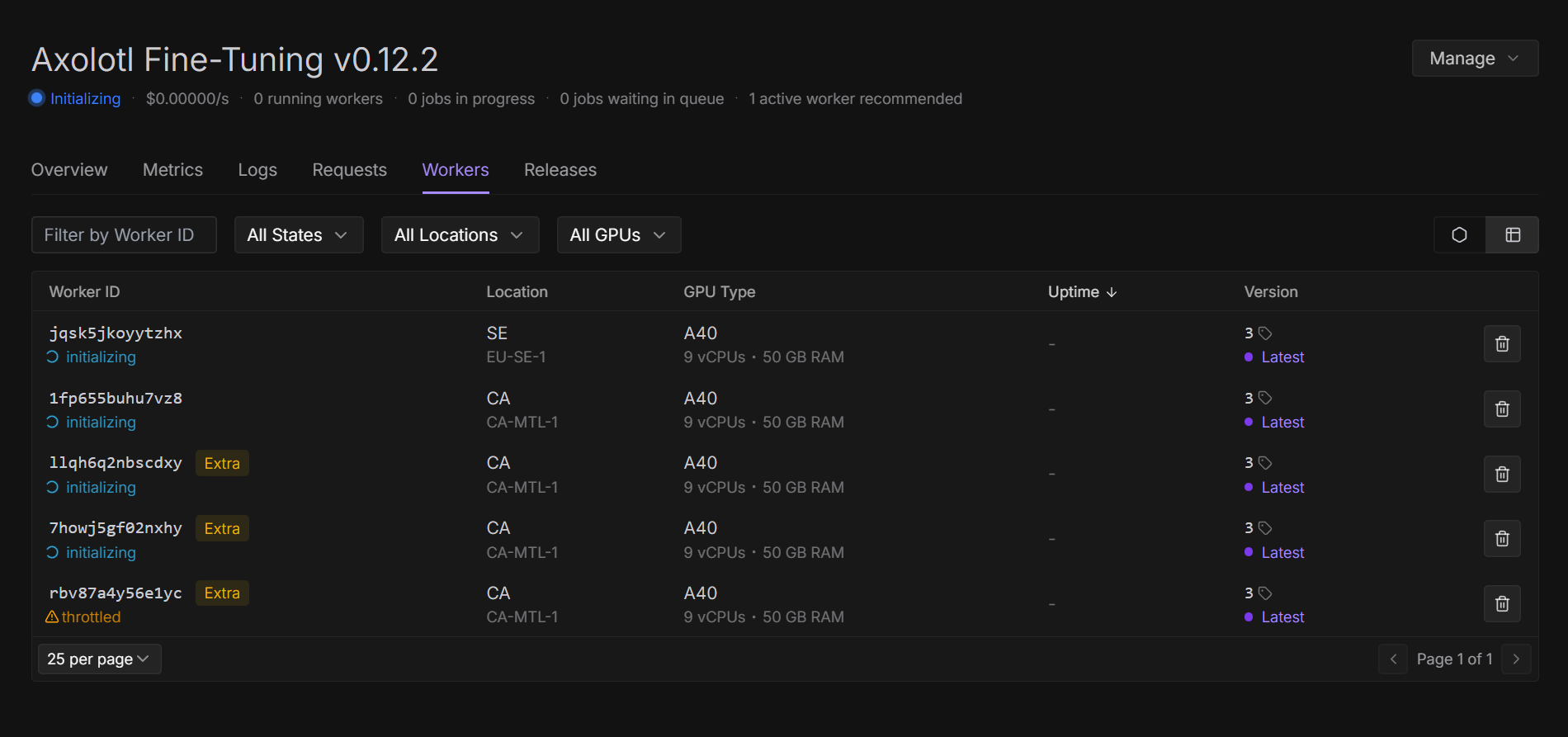Switch to the Metrics tab
Screen dimensions: 1568x737
(172, 170)
